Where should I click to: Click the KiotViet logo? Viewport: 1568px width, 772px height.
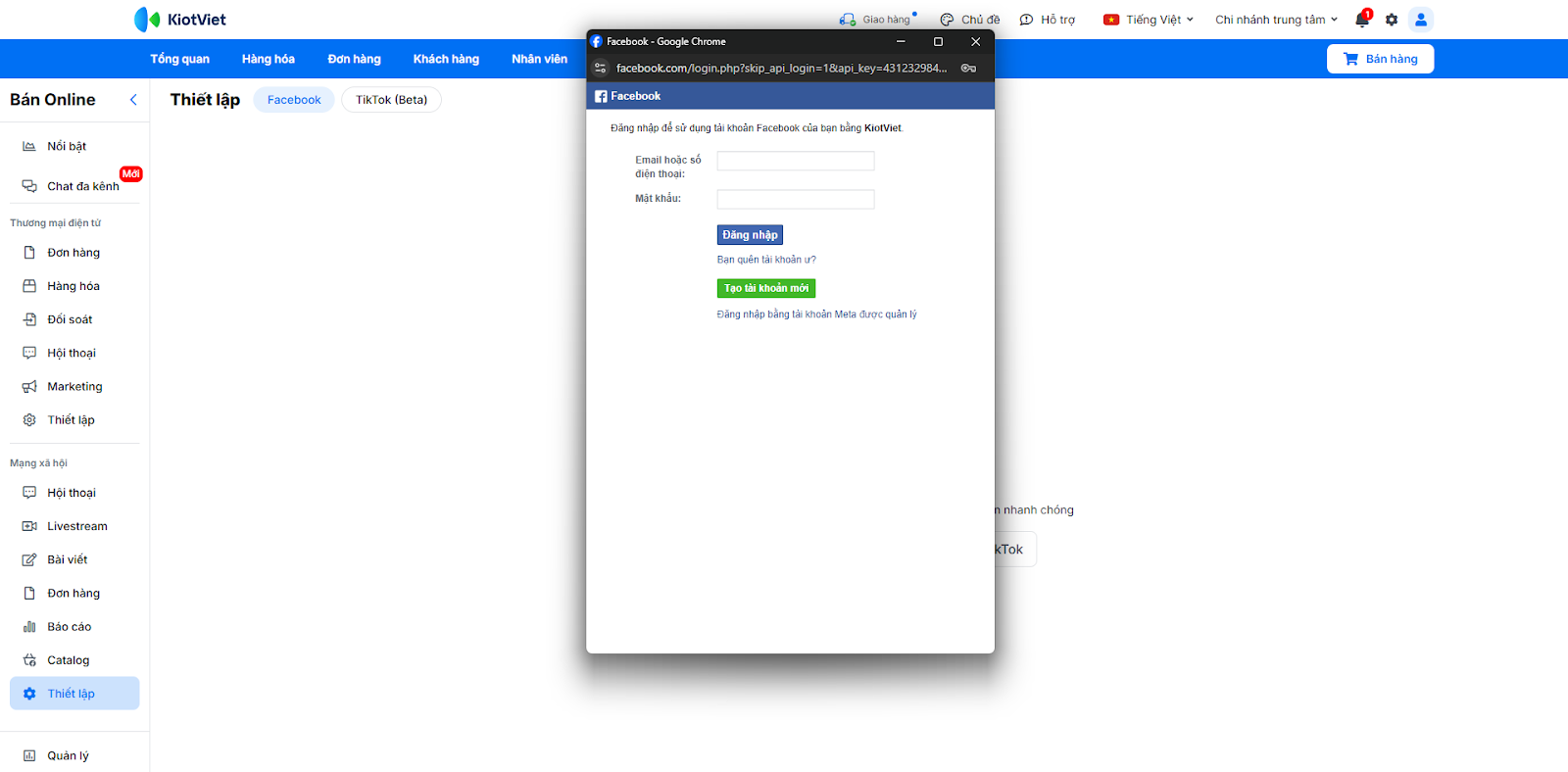[180, 20]
